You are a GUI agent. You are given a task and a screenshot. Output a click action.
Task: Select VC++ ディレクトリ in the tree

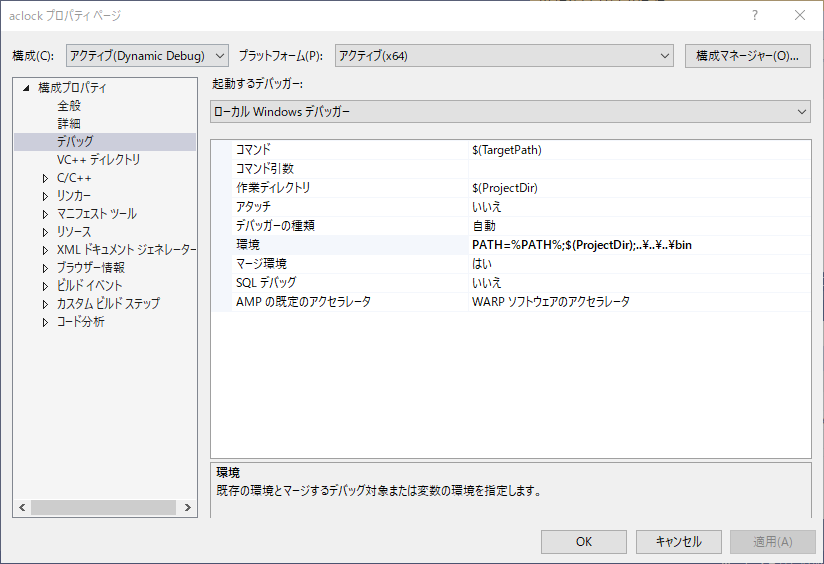[x=98, y=160]
